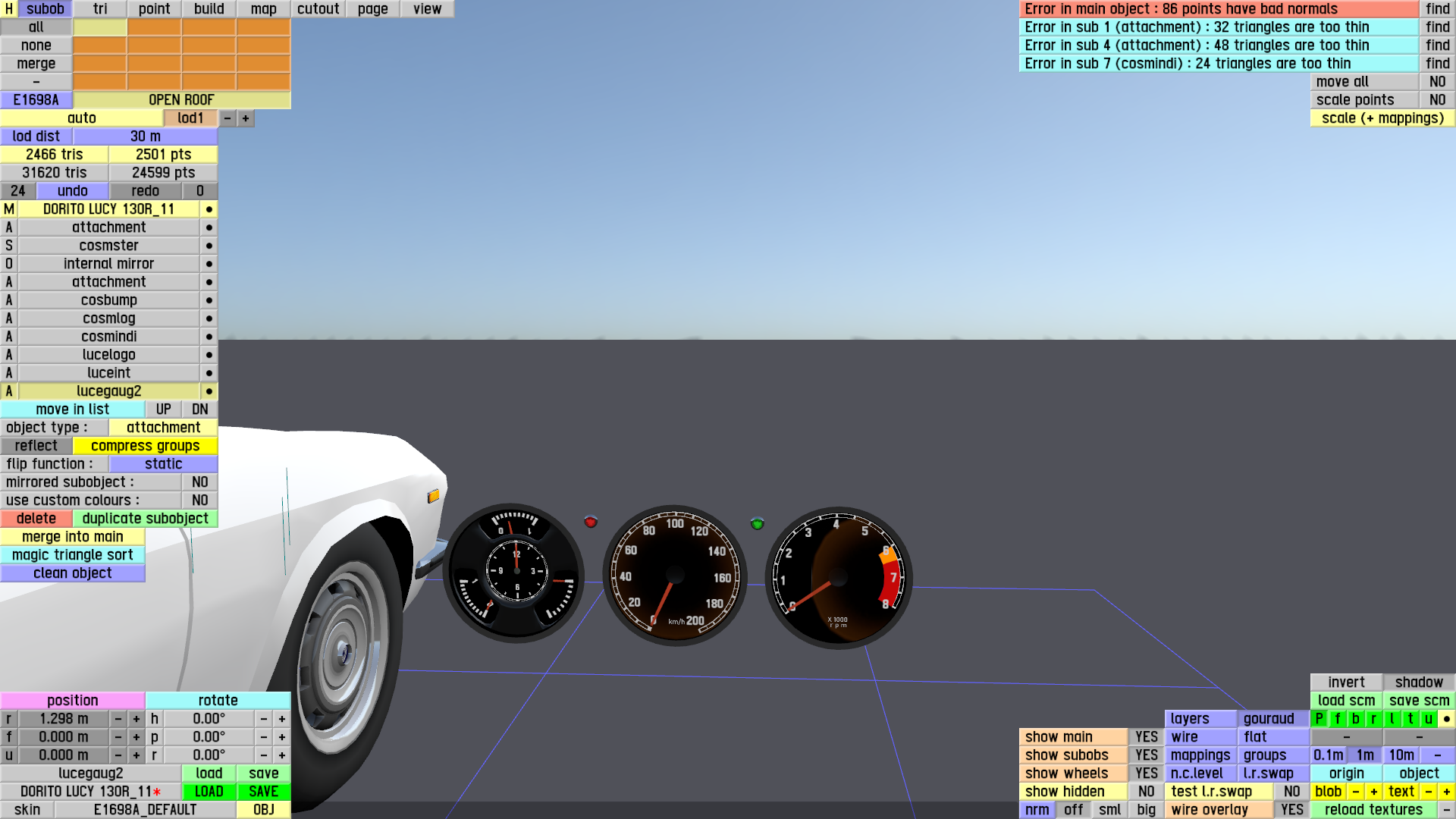Open the flip function static selector
This screenshot has height=819, width=1456.
click(x=163, y=464)
